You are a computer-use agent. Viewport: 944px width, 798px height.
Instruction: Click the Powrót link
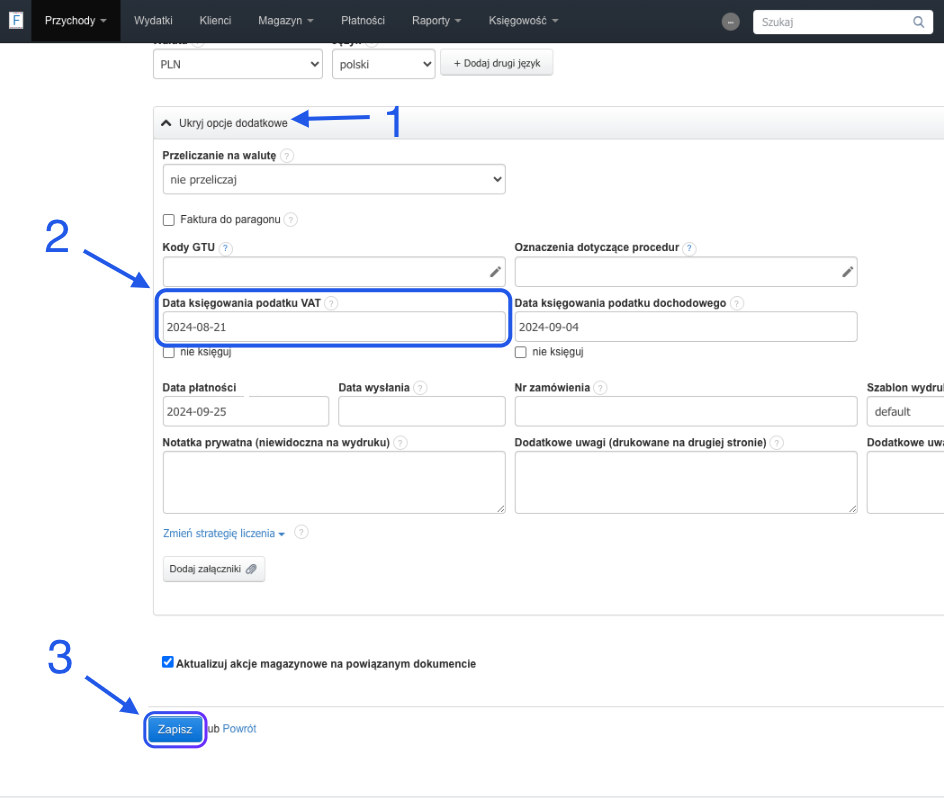click(x=239, y=729)
